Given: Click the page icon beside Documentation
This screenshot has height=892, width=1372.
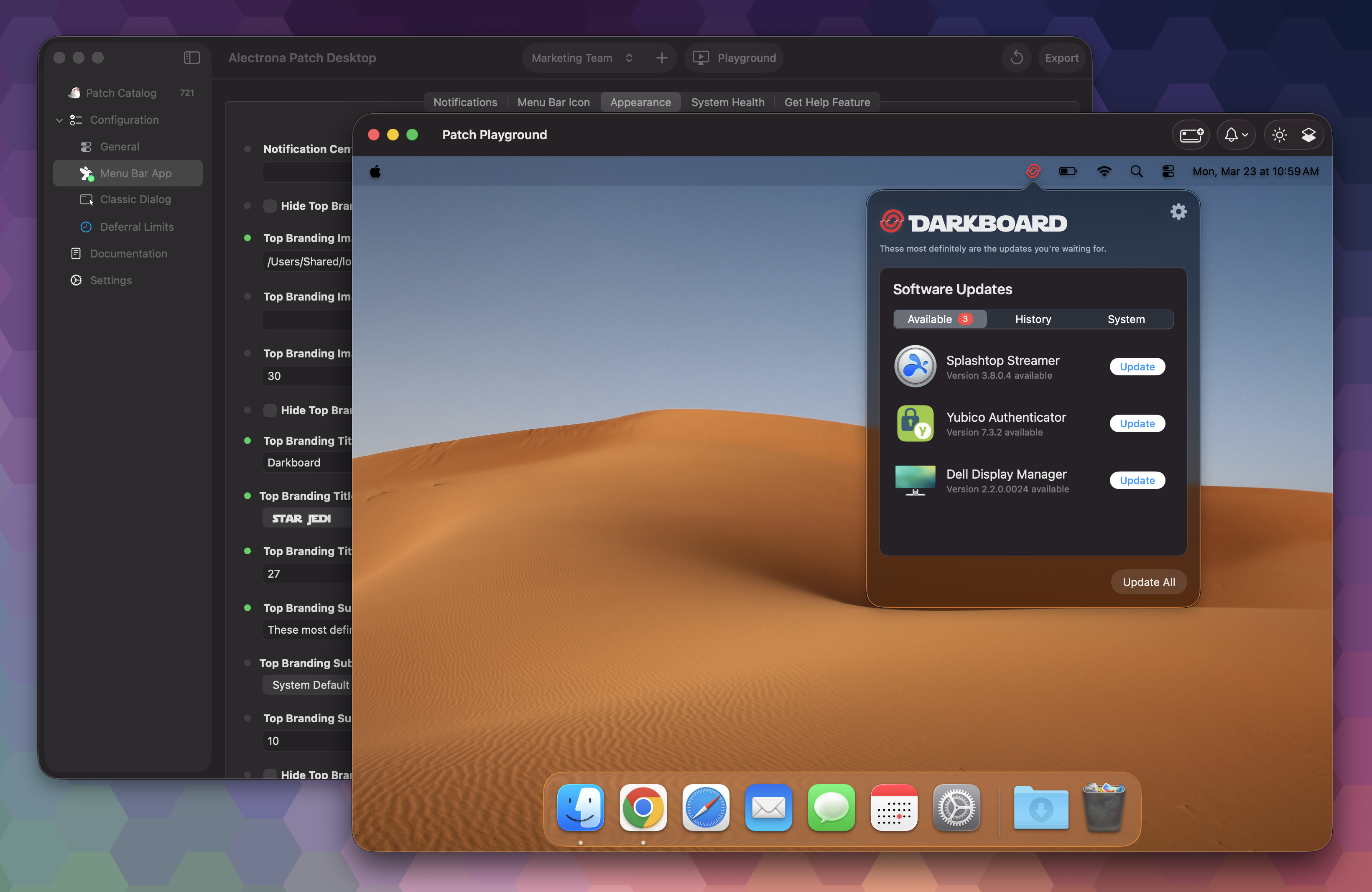Looking at the screenshot, I should tap(76, 254).
